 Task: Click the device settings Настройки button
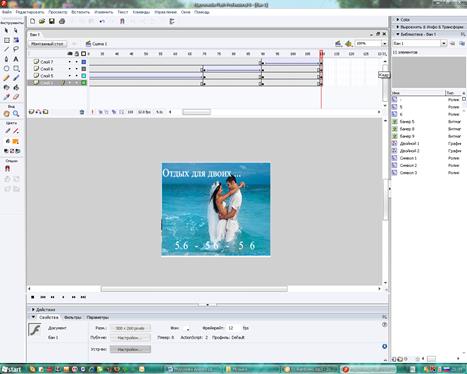(130, 349)
